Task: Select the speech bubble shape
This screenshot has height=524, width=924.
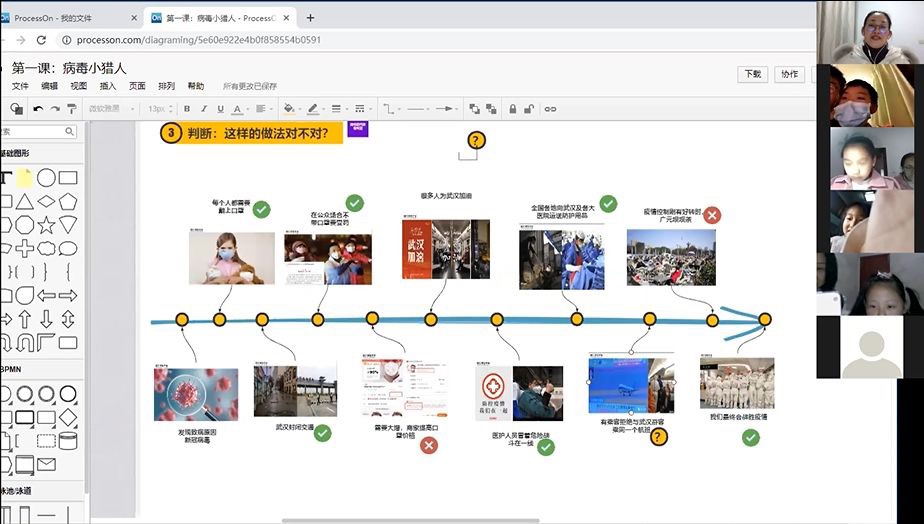Action: pyautogui.click(x=68, y=248)
